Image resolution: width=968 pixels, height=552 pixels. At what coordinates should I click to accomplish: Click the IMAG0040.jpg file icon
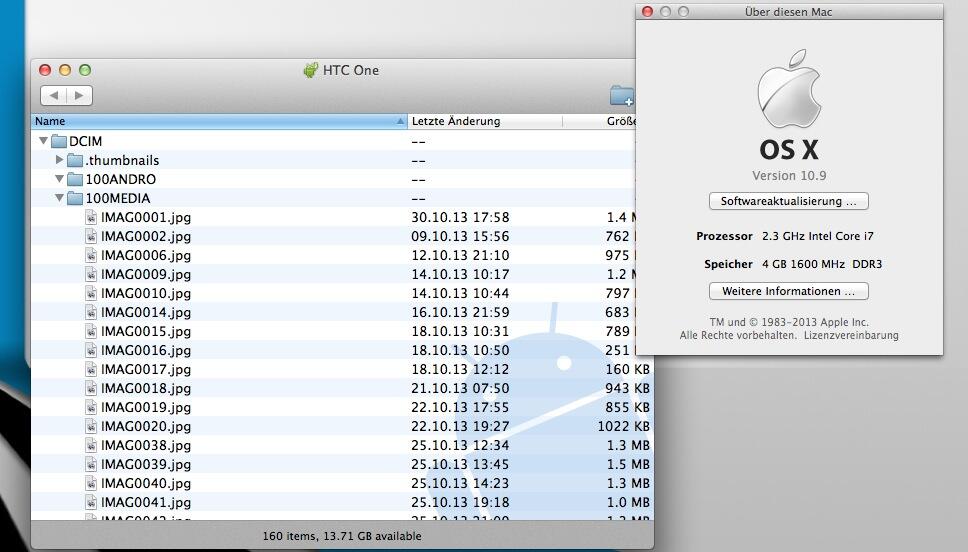tap(91, 483)
